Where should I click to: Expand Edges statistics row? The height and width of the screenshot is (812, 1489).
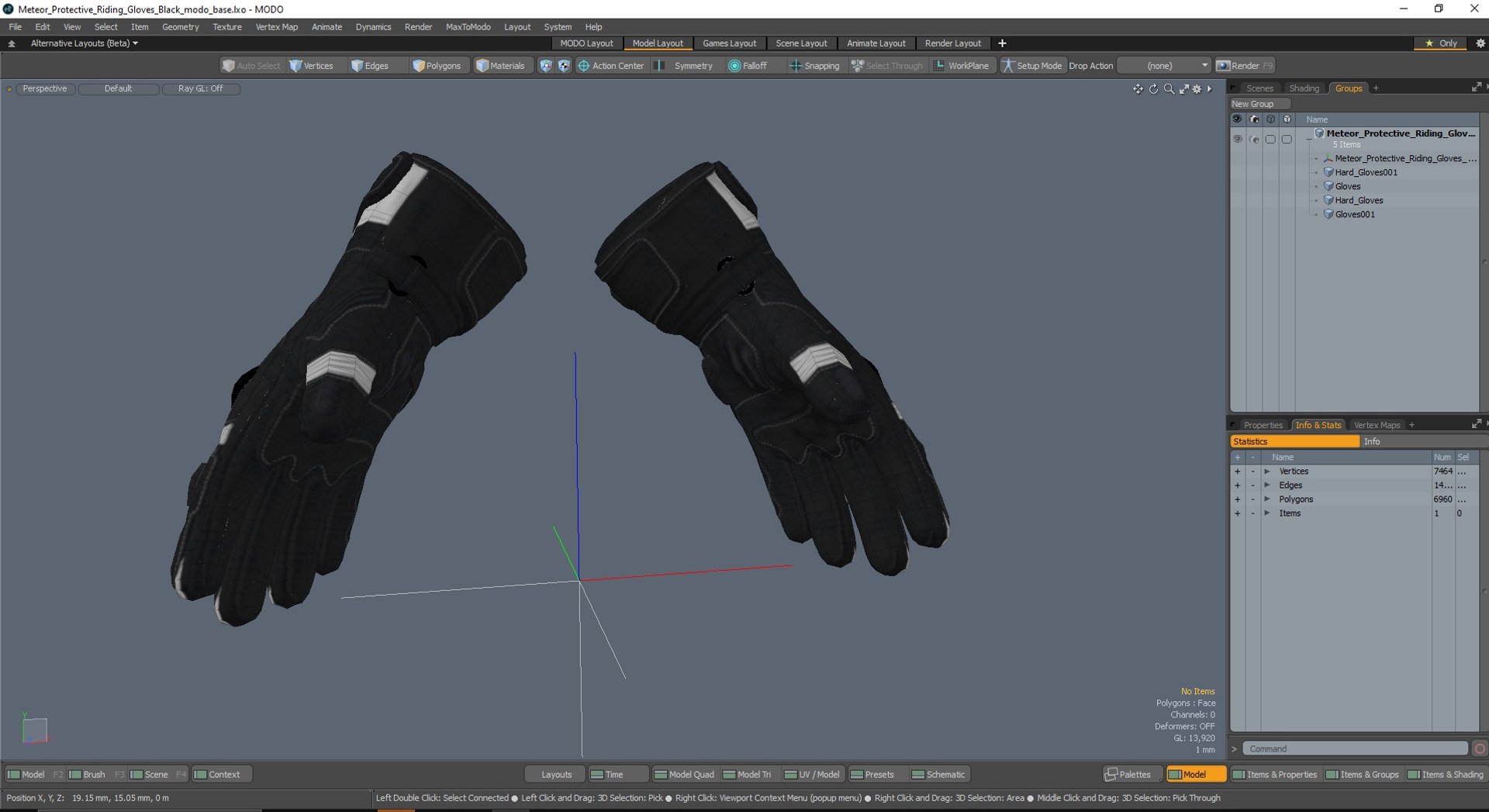[x=1267, y=485]
